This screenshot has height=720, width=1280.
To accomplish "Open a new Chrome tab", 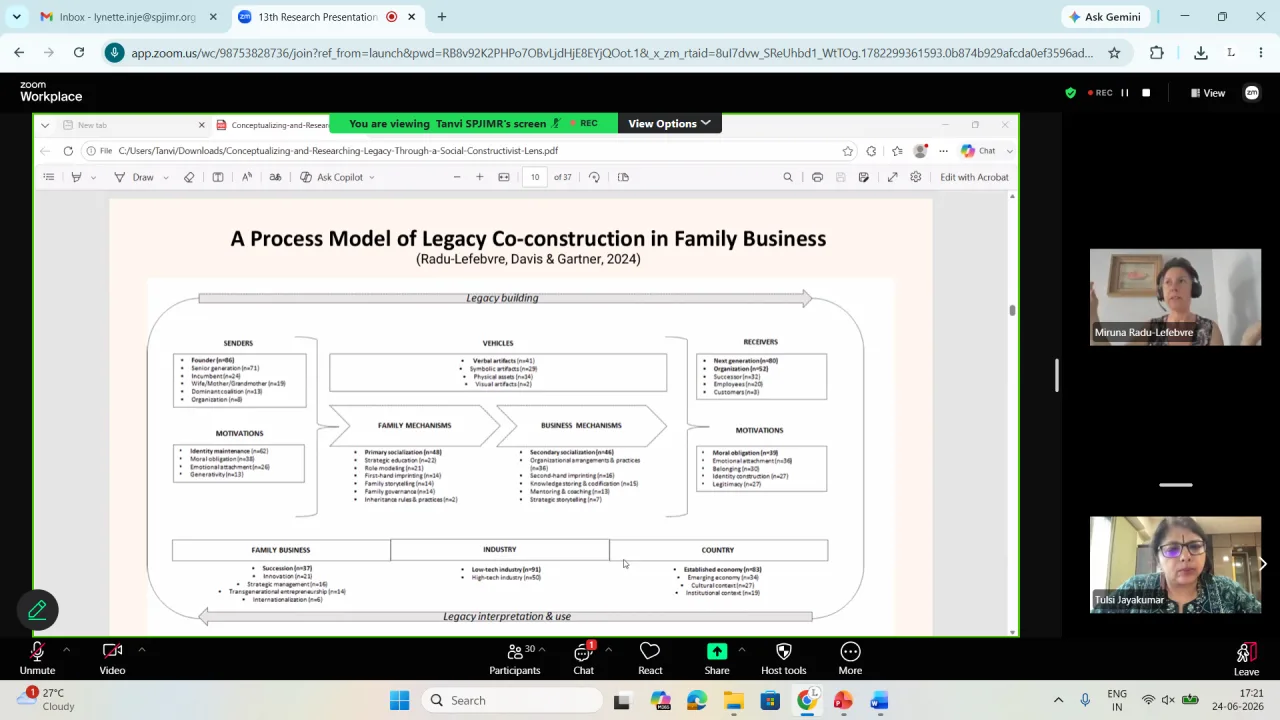I will [x=441, y=17].
